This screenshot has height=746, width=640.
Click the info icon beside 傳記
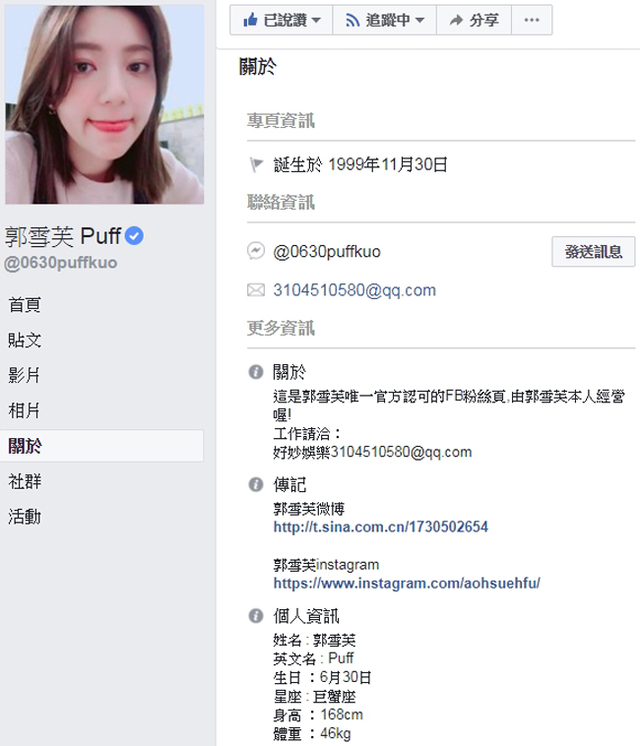[256, 484]
